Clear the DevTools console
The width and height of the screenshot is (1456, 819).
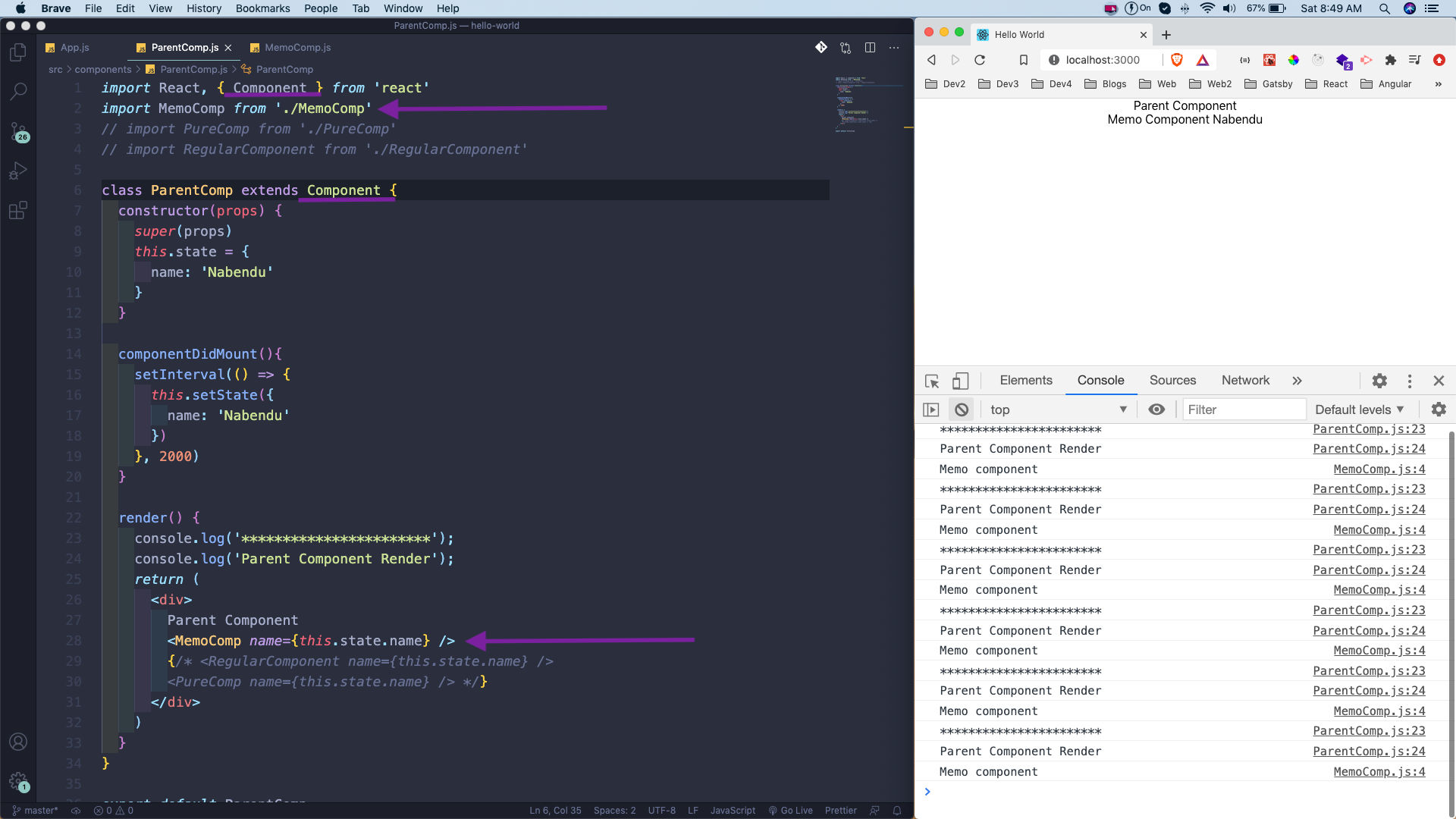coord(962,409)
